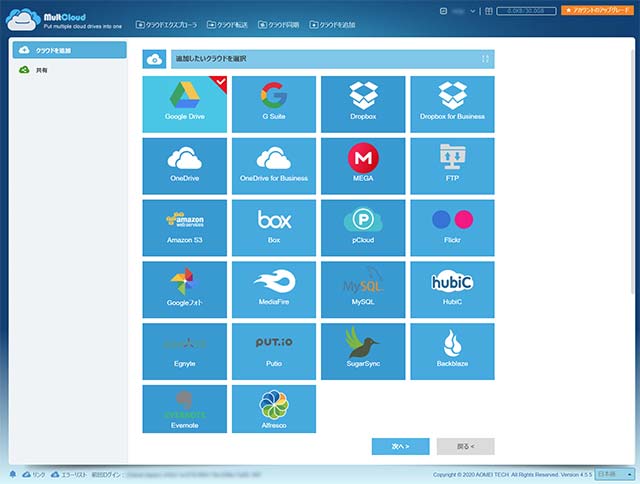This screenshot has width=640, height=484.
Task: Select the Evernote tile
Action: [184, 409]
